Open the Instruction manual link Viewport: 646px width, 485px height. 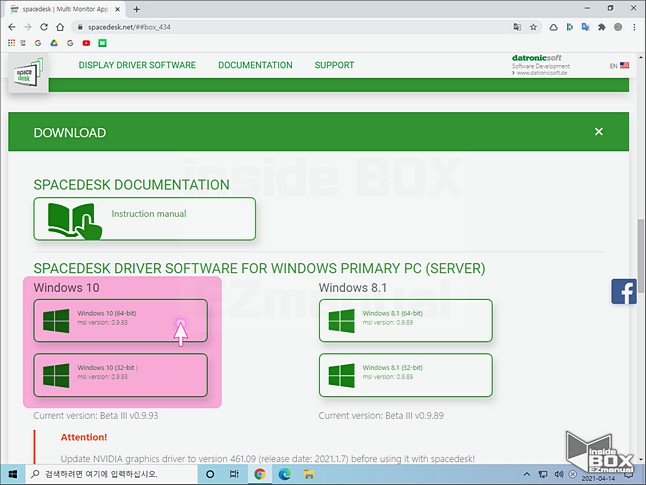coord(145,219)
